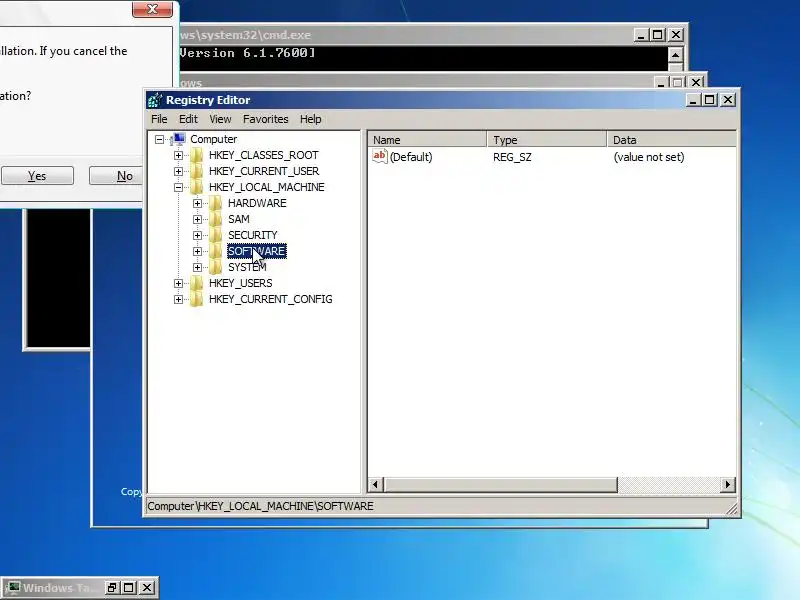Expand the HKEY_CURRENT_CONFIG key
800x600 pixels.
[179, 299]
